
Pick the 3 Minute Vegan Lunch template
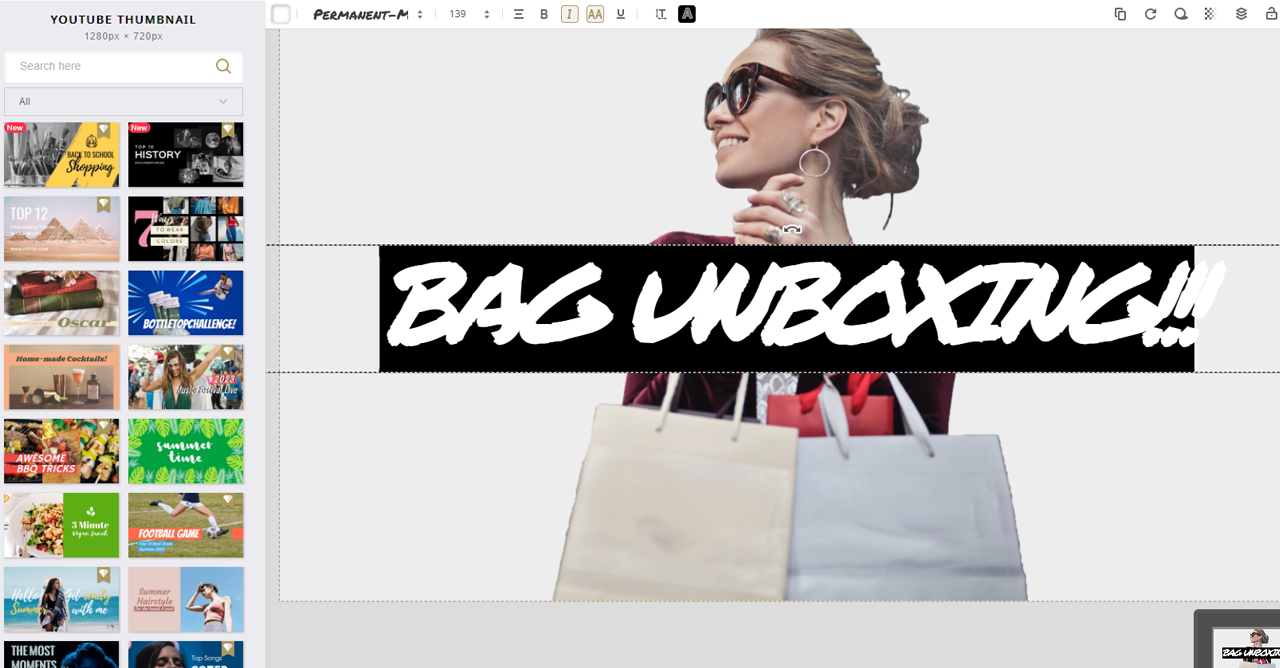[x=62, y=525]
